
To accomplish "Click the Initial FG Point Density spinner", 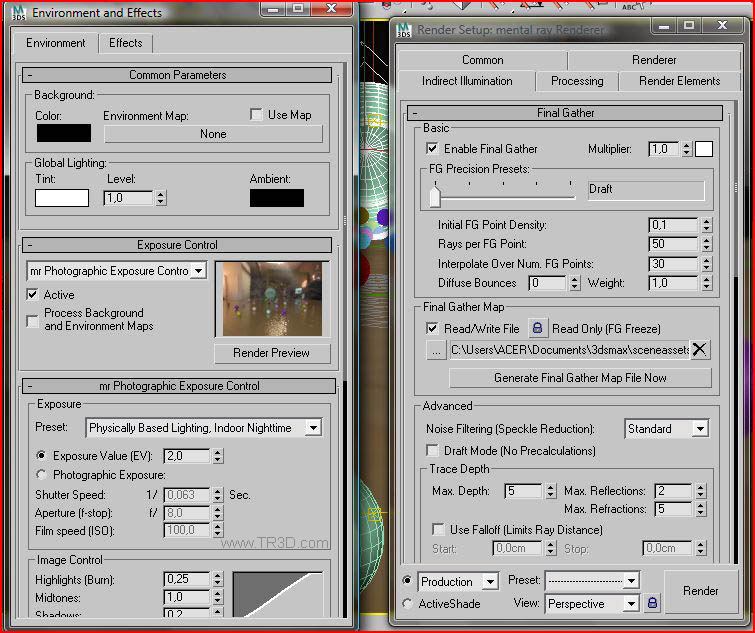I will 706,225.
